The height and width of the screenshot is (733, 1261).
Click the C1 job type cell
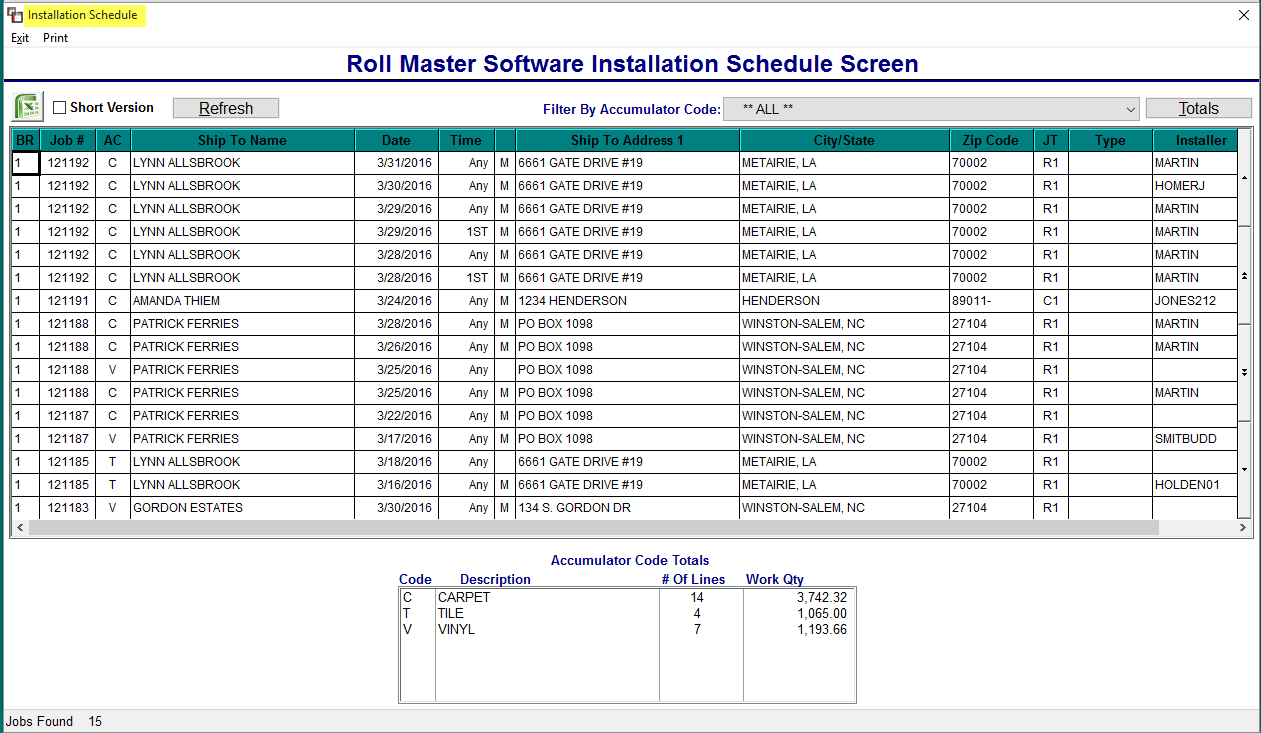point(1050,301)
